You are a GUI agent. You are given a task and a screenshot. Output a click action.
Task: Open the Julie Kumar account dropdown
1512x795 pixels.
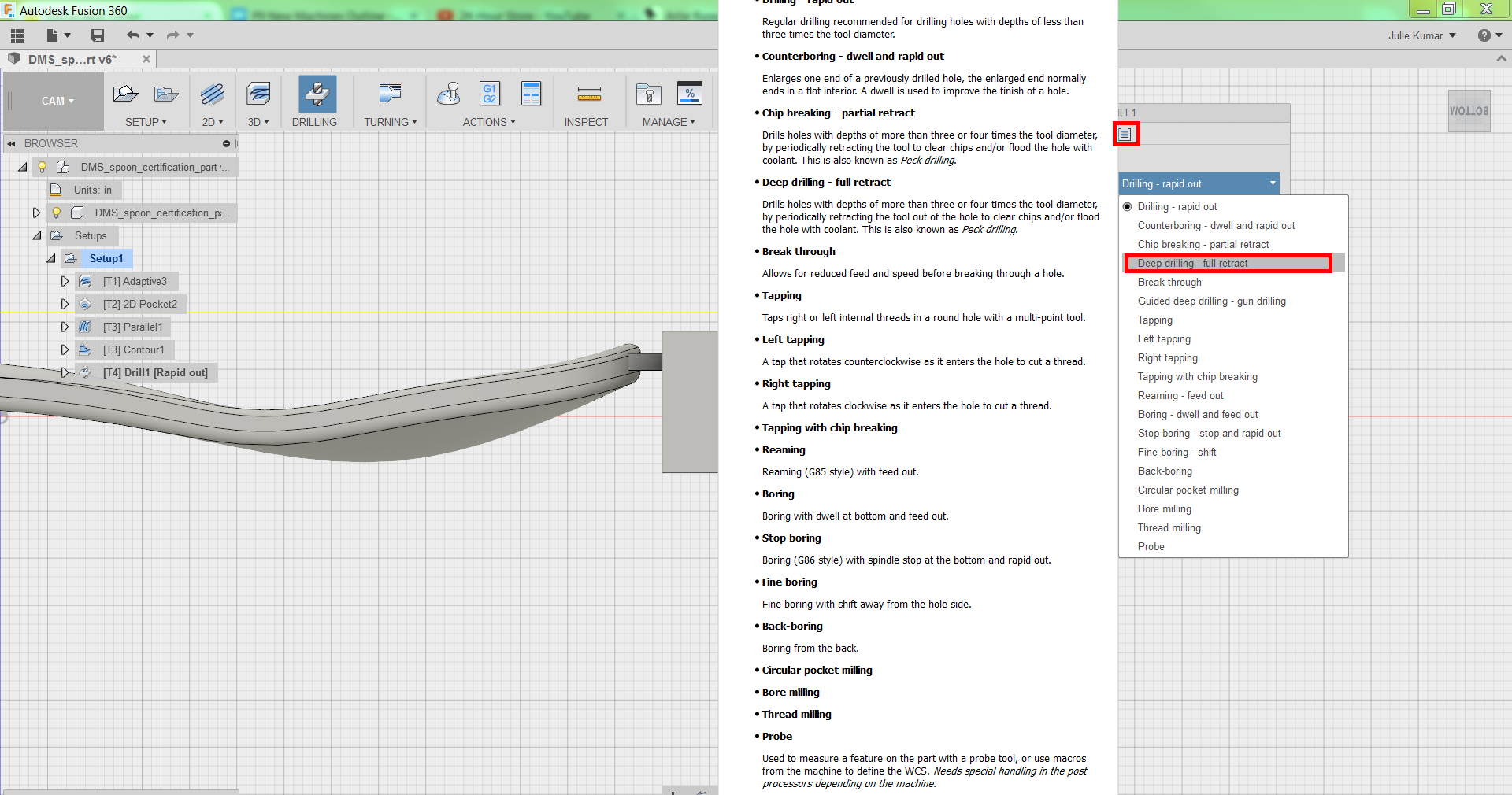point(1422,35)
